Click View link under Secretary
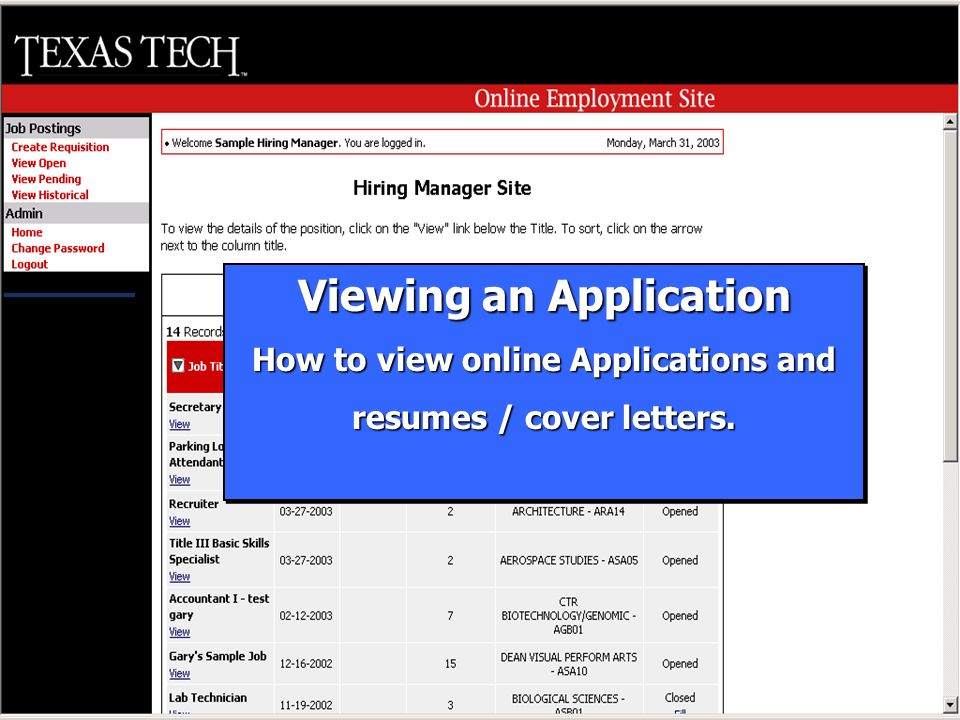 (179, 424)
